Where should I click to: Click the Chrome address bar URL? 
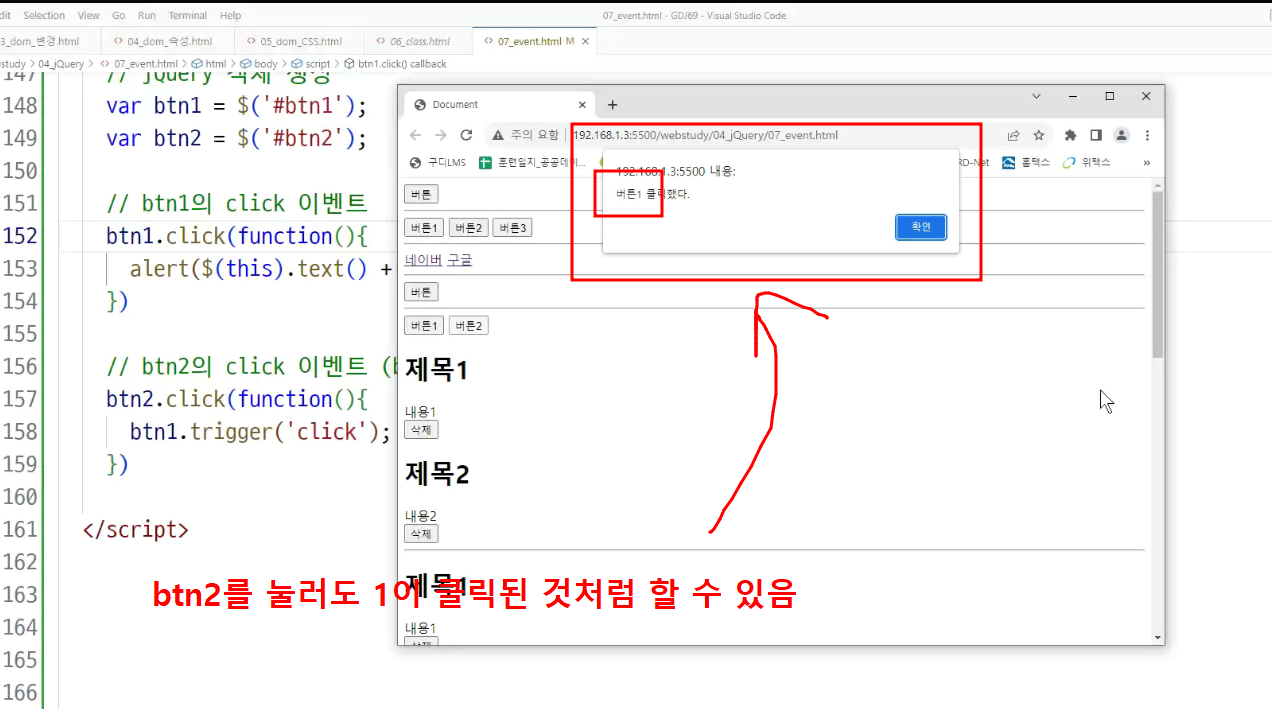pyautogui.click(x=705, y=135)
